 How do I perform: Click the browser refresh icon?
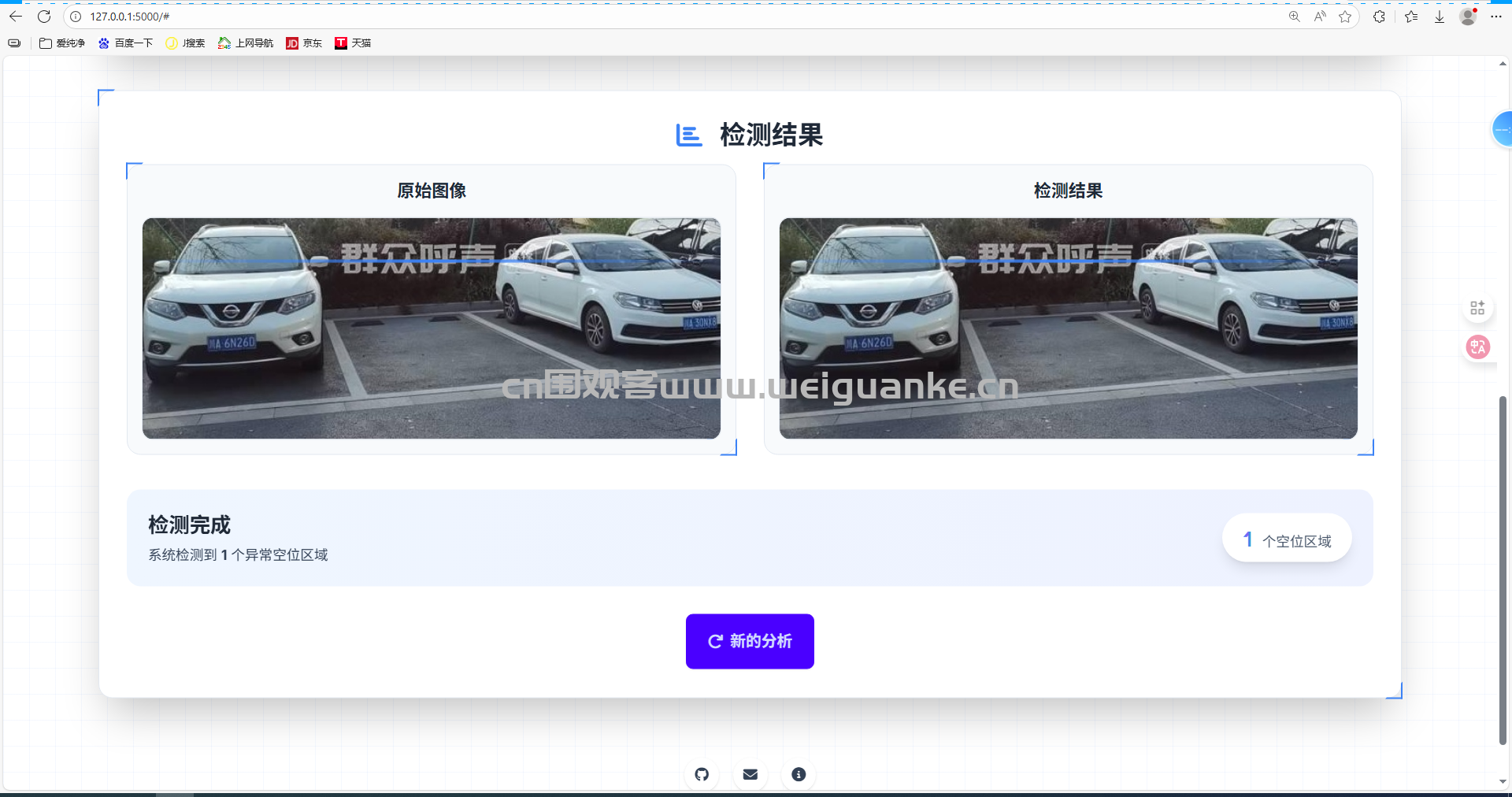44,17
